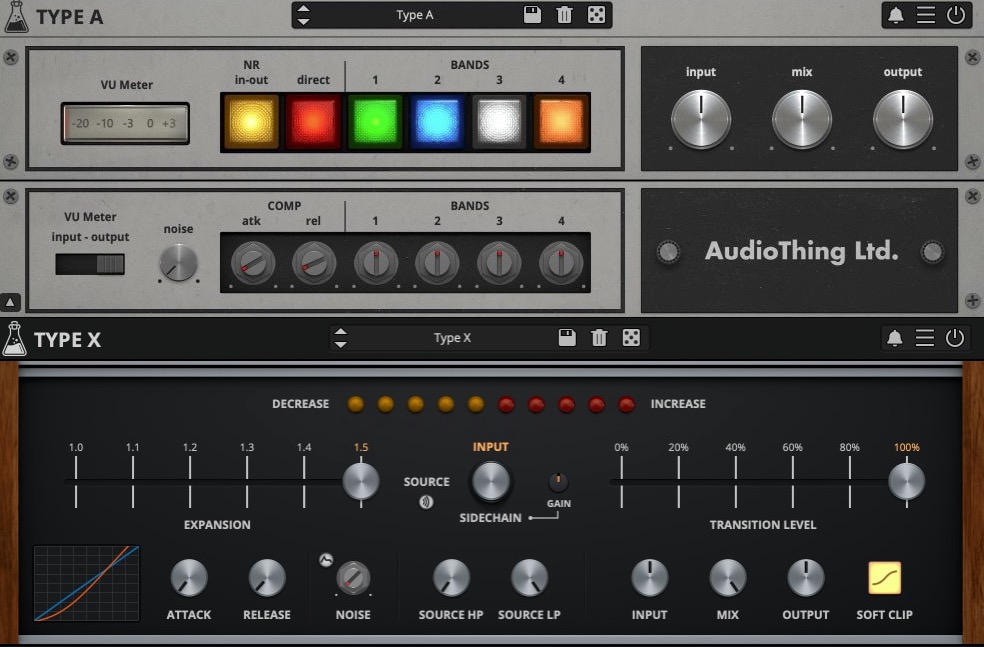Click lower-panel band 3 knob
The height and width of the screenshot is (647, 984).
point(499,263)
